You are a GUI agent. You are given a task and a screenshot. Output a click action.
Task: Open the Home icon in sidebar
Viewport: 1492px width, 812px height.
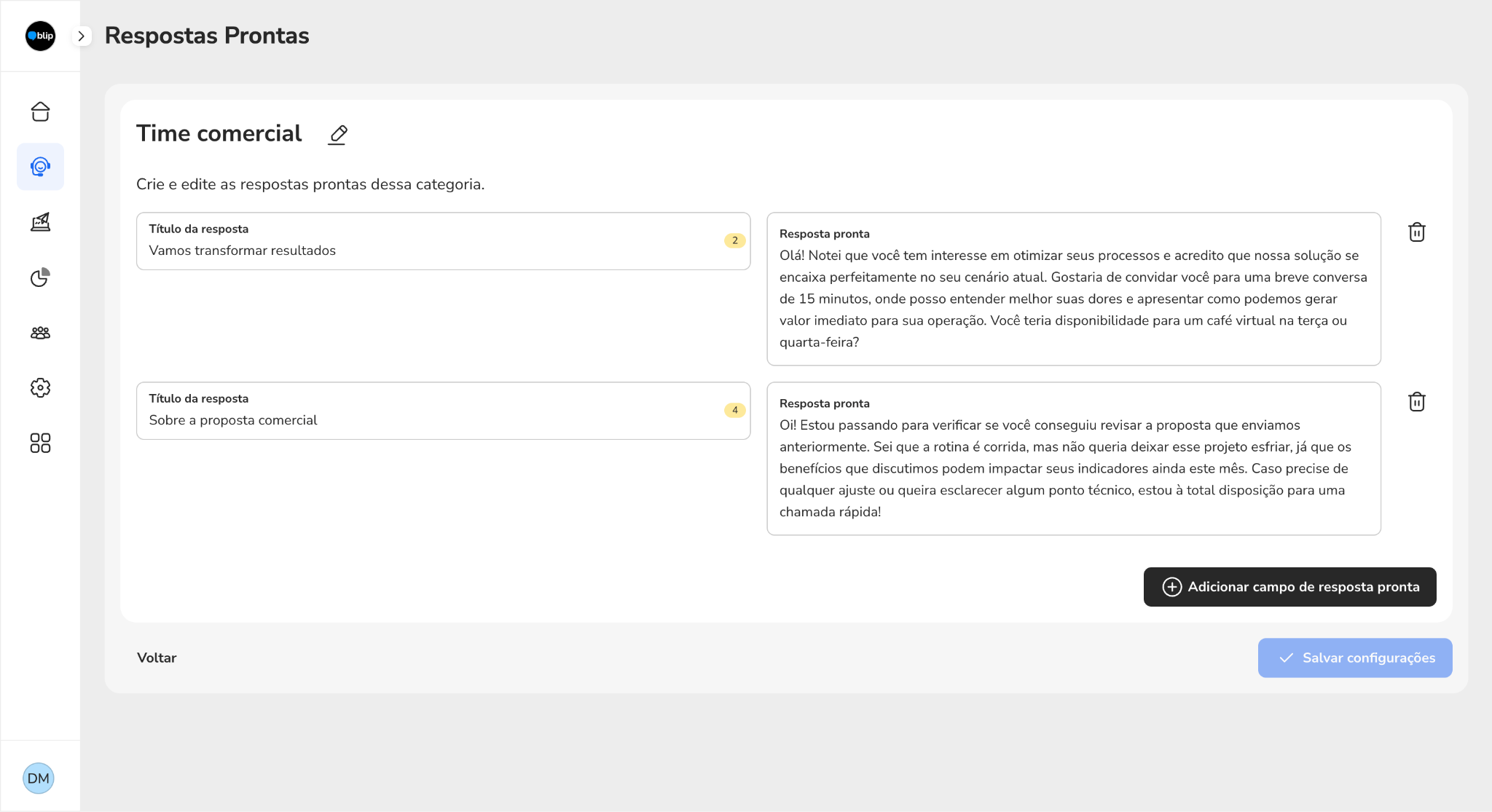40,111
